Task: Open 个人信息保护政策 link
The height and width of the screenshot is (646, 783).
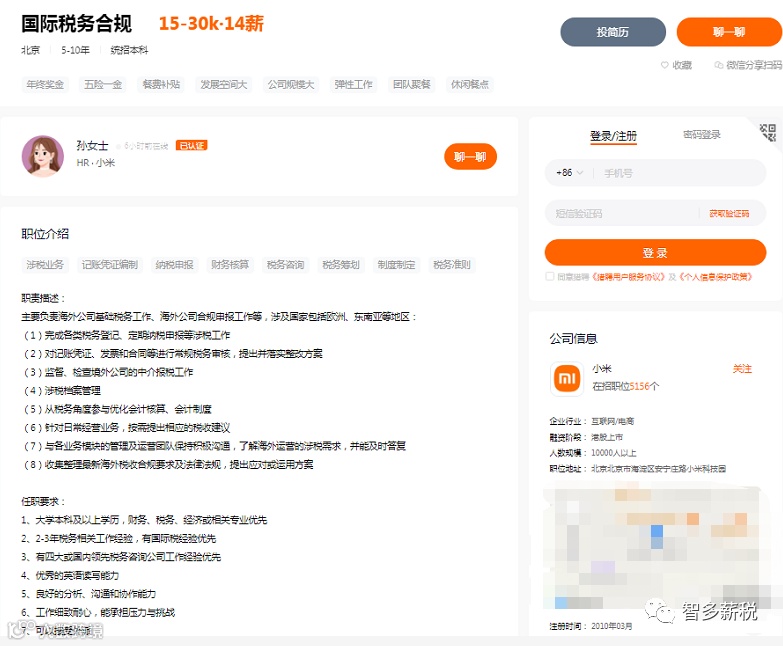Action: (x=715, y=277)
